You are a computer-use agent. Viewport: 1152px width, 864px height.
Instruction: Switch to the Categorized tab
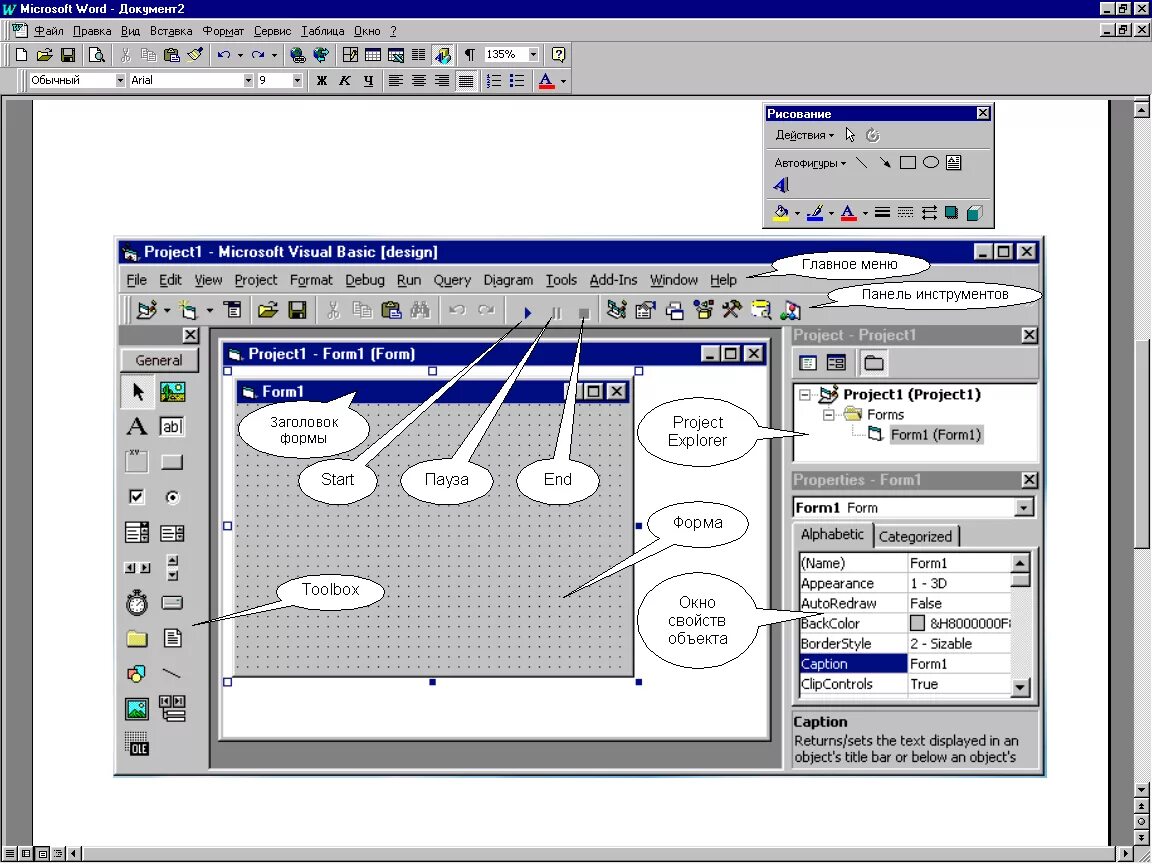915,536
